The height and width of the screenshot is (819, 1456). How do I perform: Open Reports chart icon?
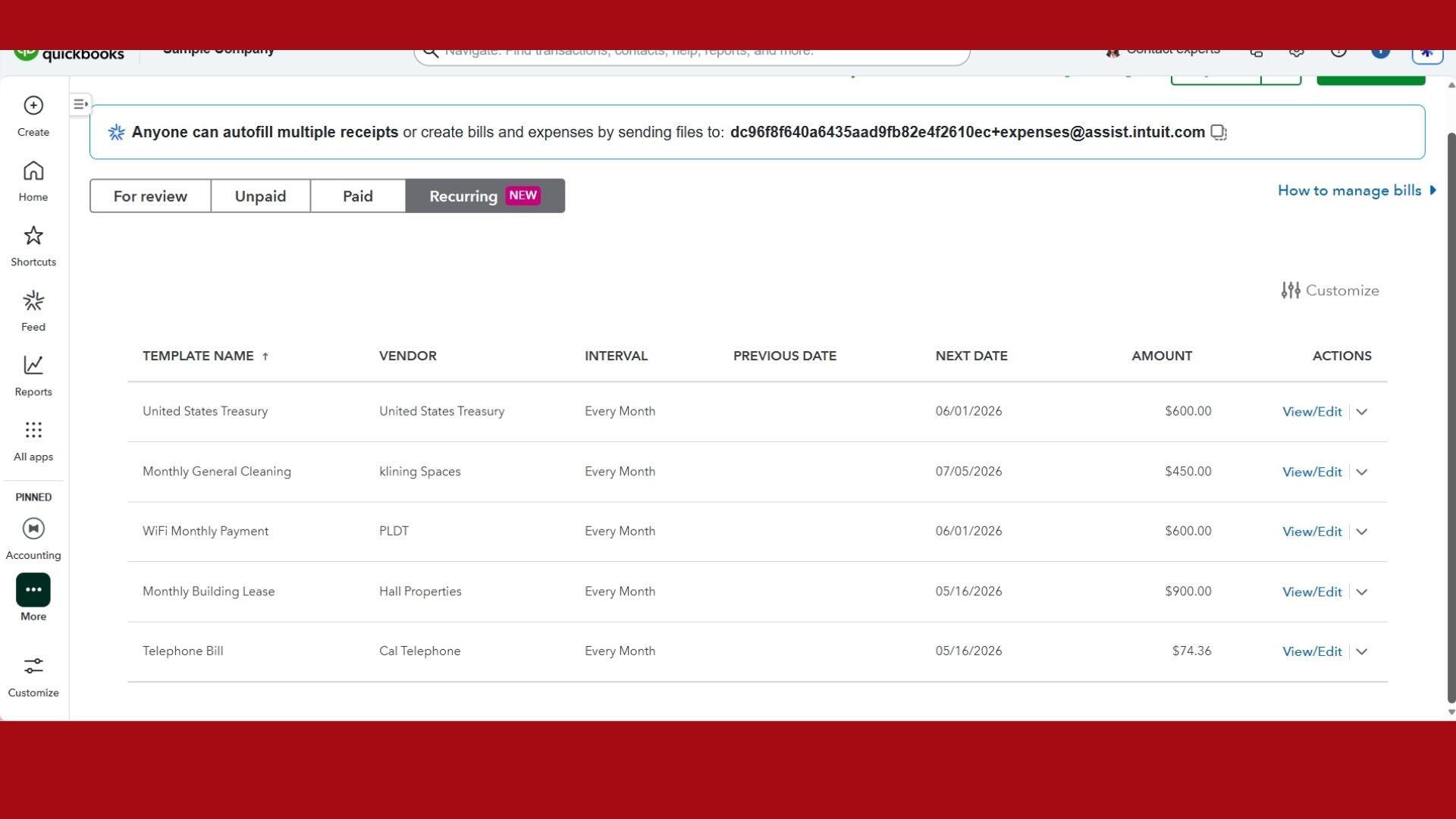point(33,366)
